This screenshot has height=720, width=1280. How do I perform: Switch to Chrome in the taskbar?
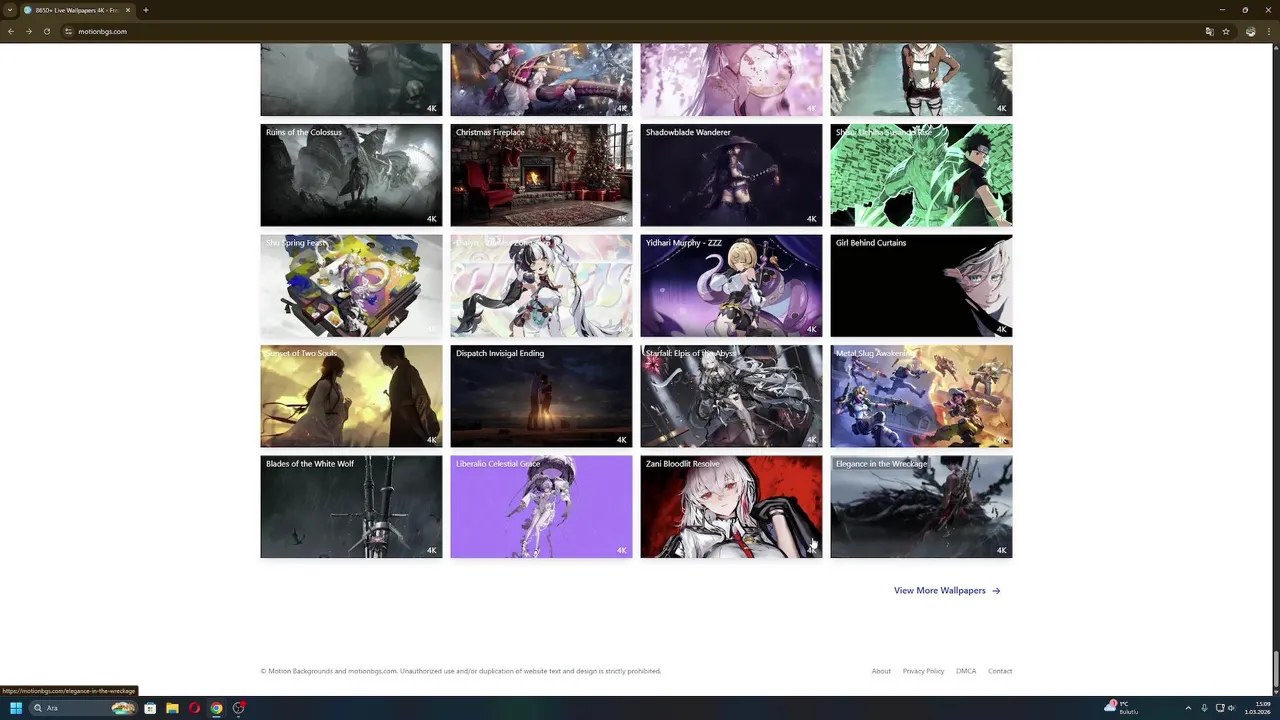[x=216, y=708]
